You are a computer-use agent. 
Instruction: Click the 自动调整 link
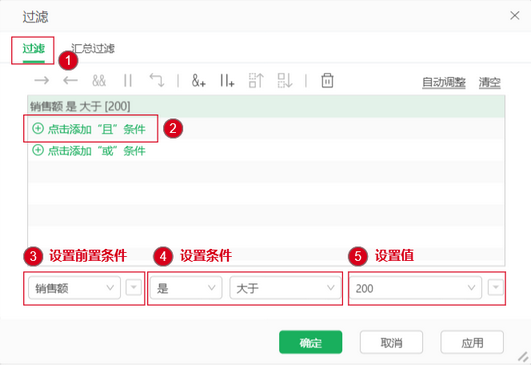pos(444,82)
